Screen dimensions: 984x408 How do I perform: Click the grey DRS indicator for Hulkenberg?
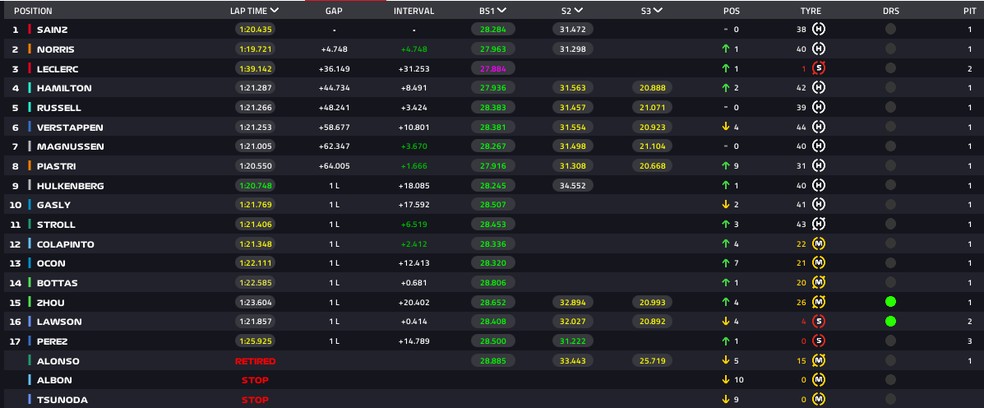click(890, 185)
